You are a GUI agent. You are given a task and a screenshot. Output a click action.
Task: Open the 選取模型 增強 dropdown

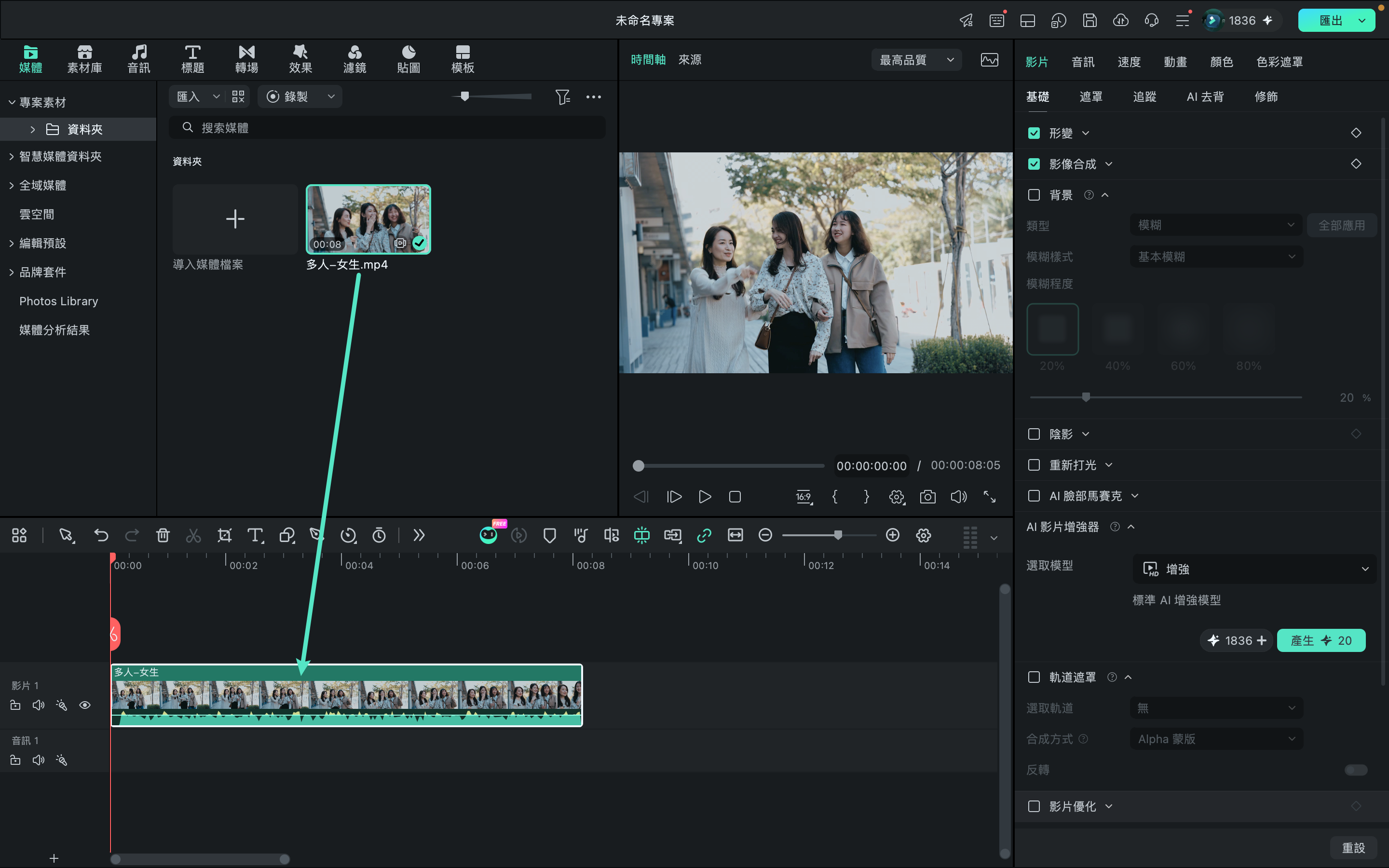point(1255,569)
